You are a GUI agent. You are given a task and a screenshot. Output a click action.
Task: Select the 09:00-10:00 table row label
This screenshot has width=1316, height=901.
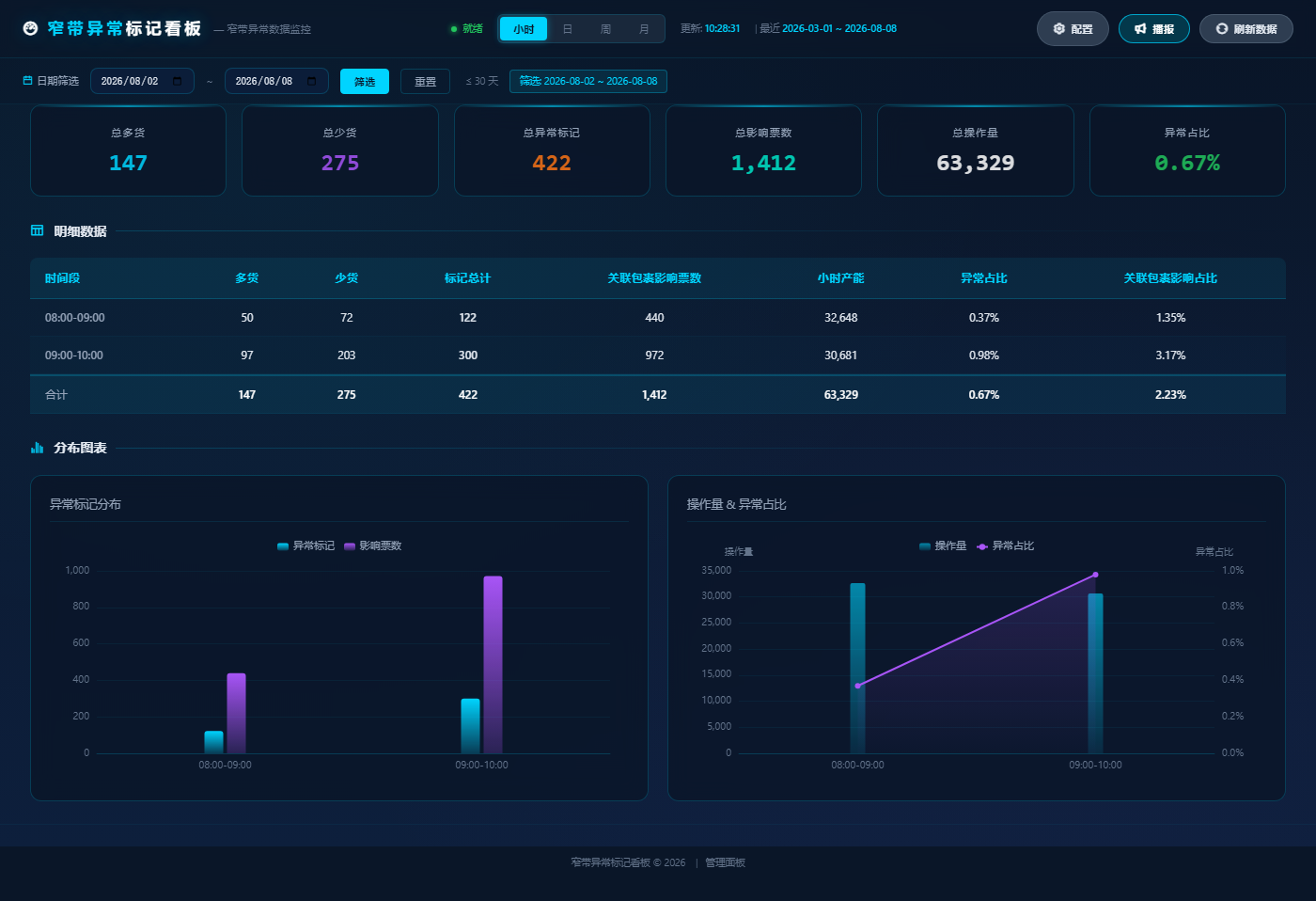click(74, 356)
